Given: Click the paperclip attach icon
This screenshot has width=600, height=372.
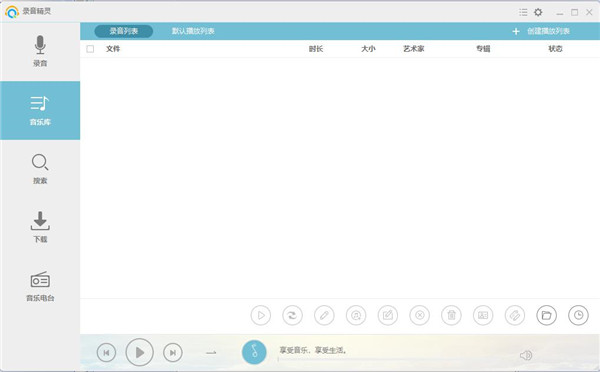Looking at the screenshot, I should click(x=515, y=315).
